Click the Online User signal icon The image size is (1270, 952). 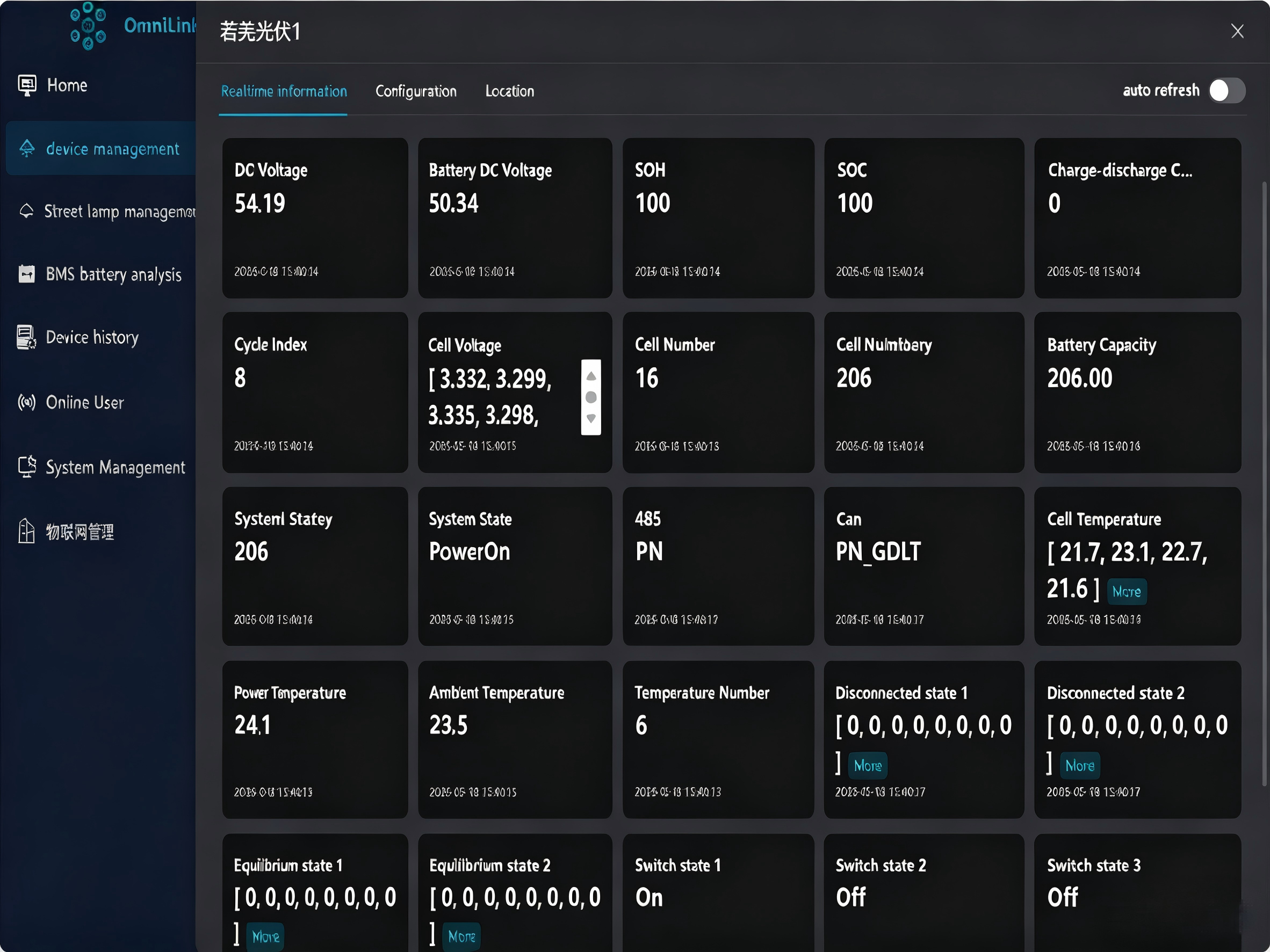[x=26, y=402]
